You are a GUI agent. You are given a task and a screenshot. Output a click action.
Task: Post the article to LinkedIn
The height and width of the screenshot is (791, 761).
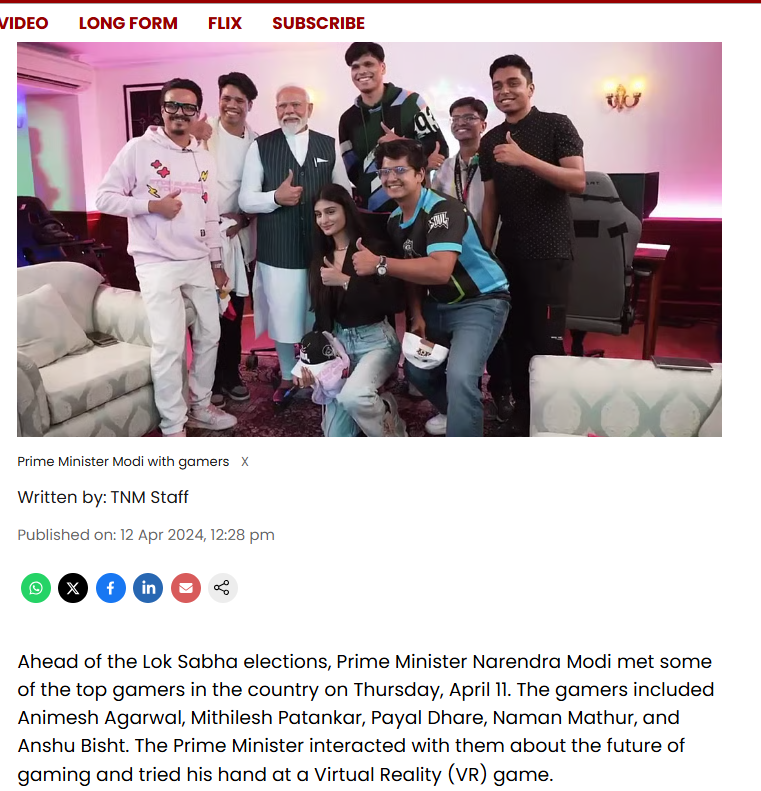148,588
